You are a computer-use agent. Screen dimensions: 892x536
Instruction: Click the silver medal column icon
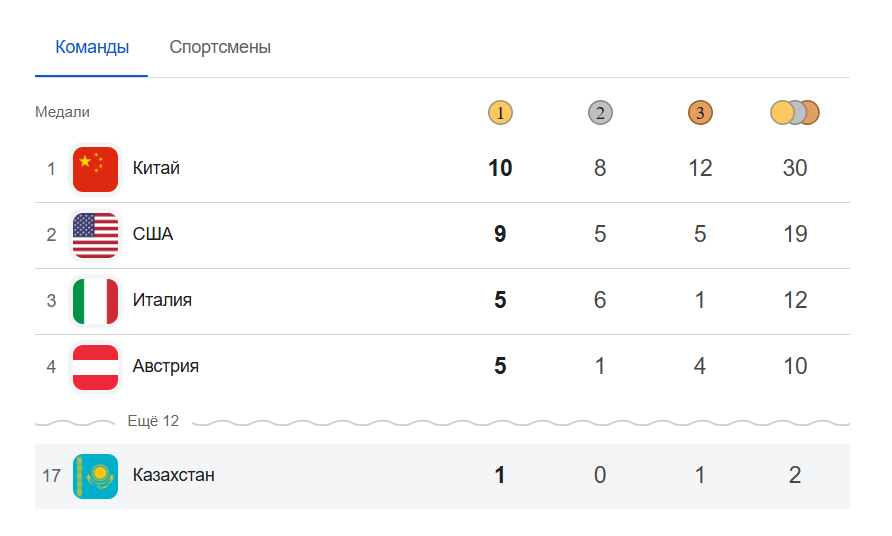click(600, 113)
